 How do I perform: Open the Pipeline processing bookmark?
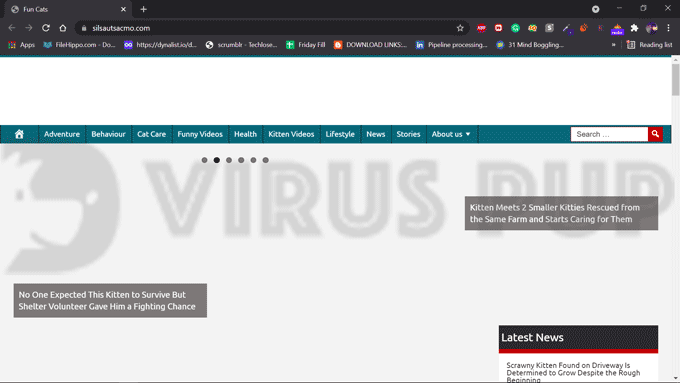tap(451, 45)
